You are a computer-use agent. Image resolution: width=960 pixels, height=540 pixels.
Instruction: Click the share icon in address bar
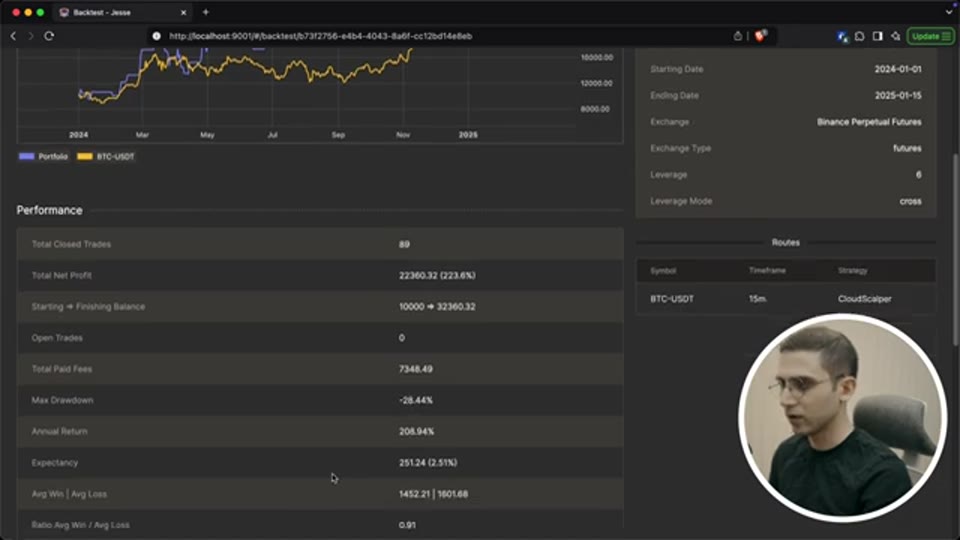click(738, 36)
